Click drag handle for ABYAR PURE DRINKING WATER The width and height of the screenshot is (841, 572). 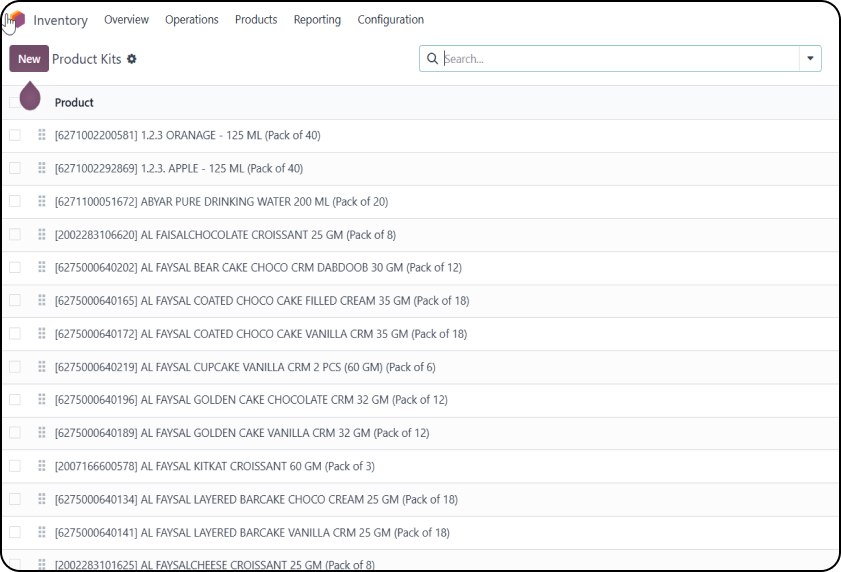pos(42,201)
